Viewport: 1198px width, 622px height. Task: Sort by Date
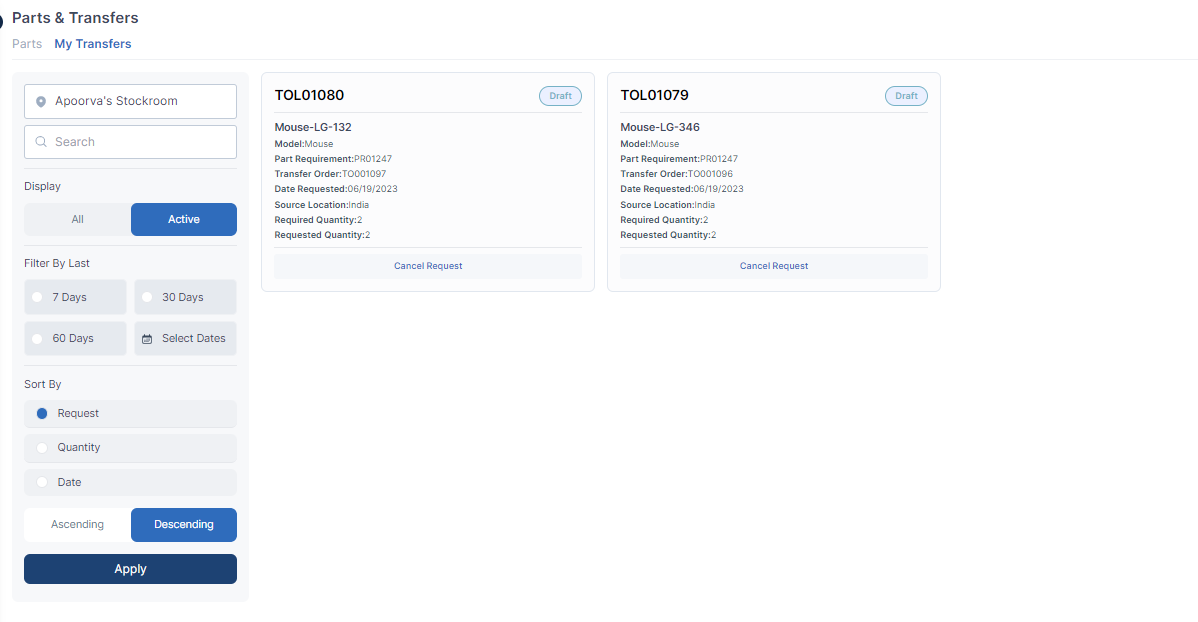[131, 482]
